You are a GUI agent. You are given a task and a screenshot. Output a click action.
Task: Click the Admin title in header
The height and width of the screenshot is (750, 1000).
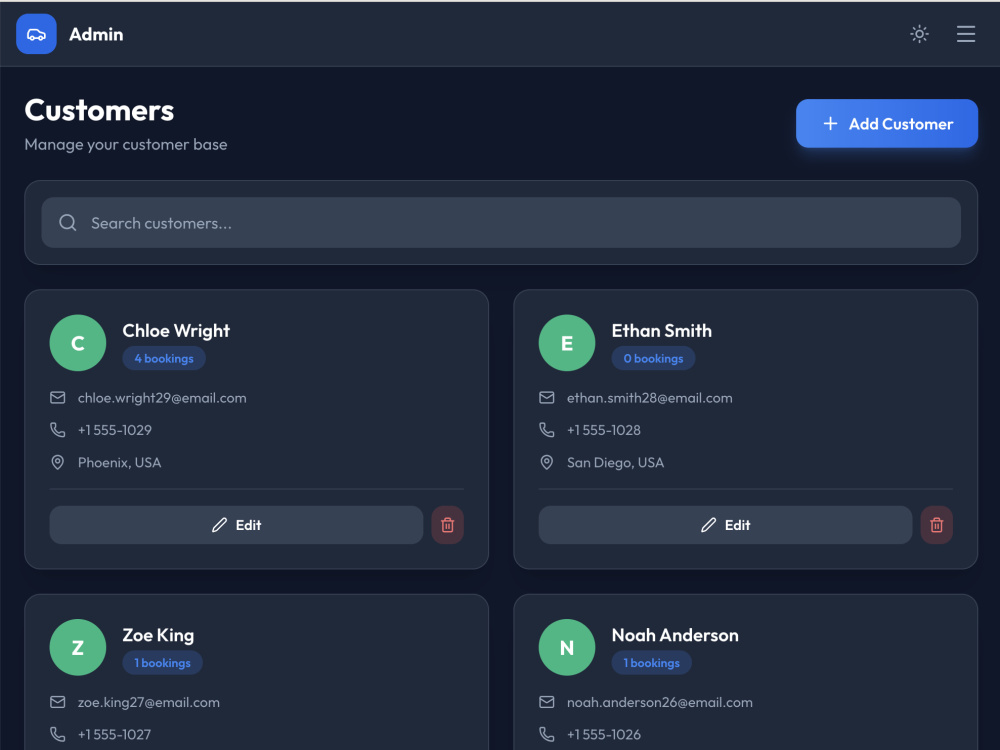tap(96, 34)
